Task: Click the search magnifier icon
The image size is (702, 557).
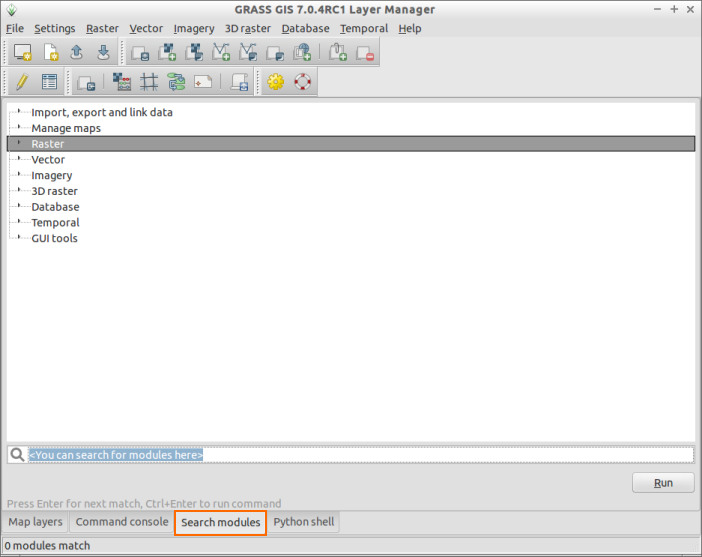Action: (17, 454)
